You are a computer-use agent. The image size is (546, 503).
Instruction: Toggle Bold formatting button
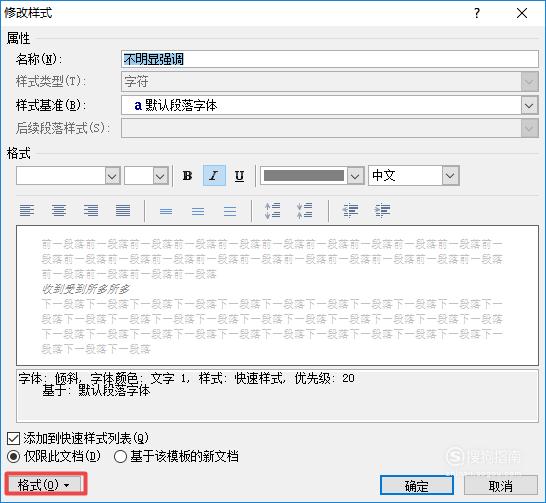click(x=187, y=176)
